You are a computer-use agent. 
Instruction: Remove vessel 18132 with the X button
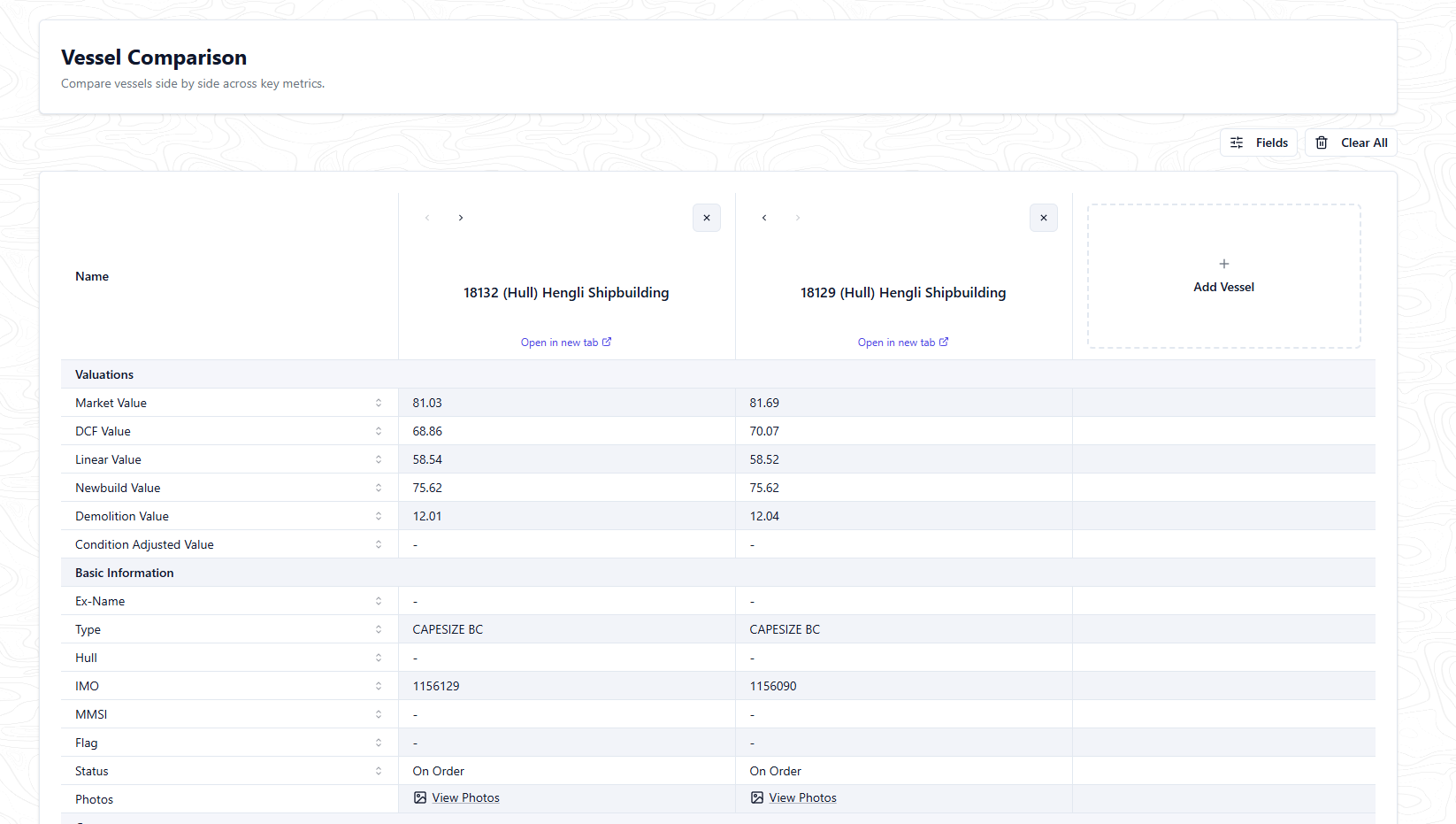(707, 218)
